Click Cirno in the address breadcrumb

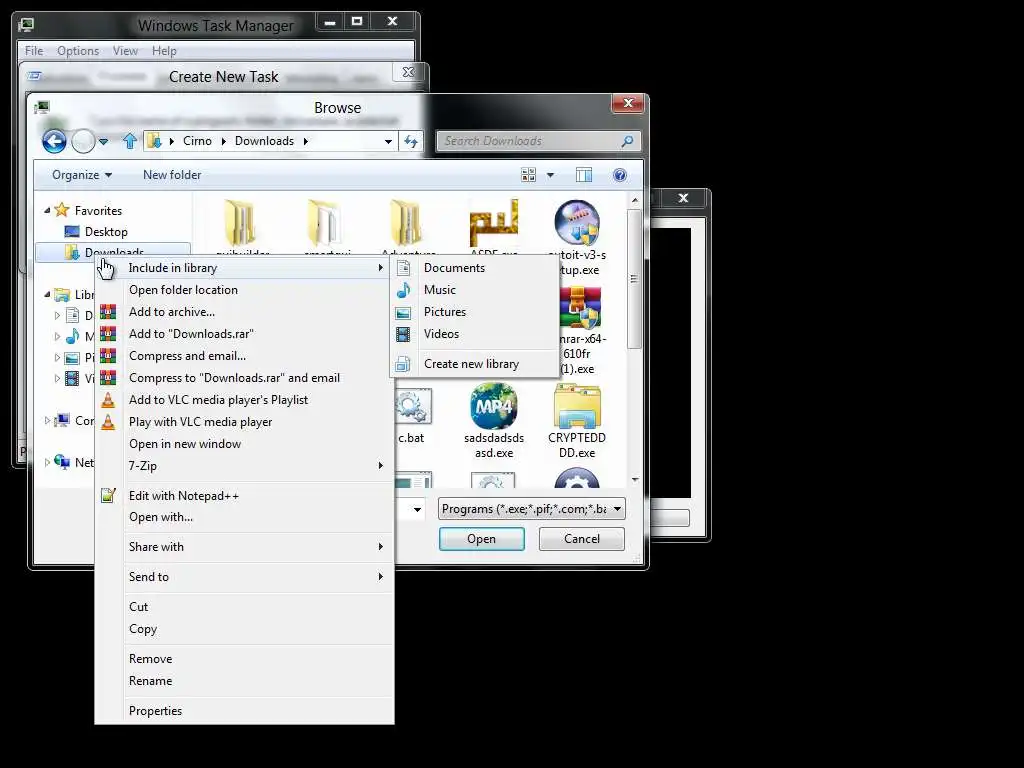[197, 141]
